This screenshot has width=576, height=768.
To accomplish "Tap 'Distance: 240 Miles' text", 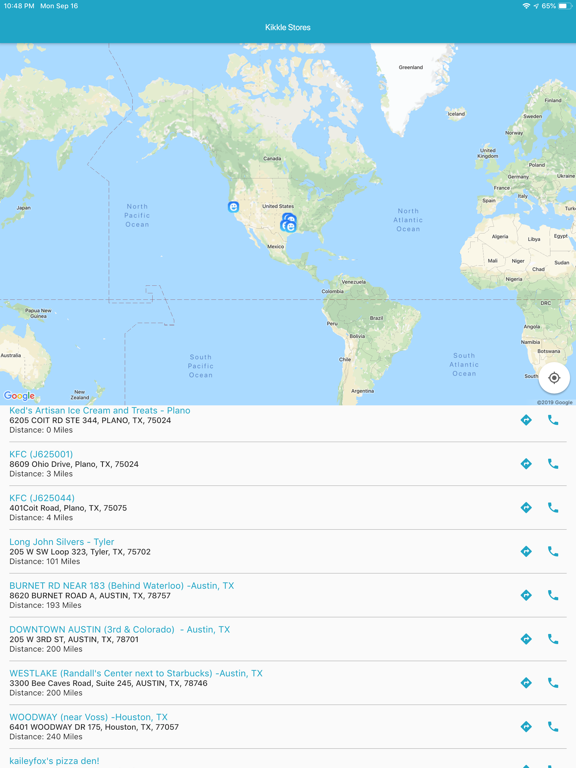I will point(46,737).
